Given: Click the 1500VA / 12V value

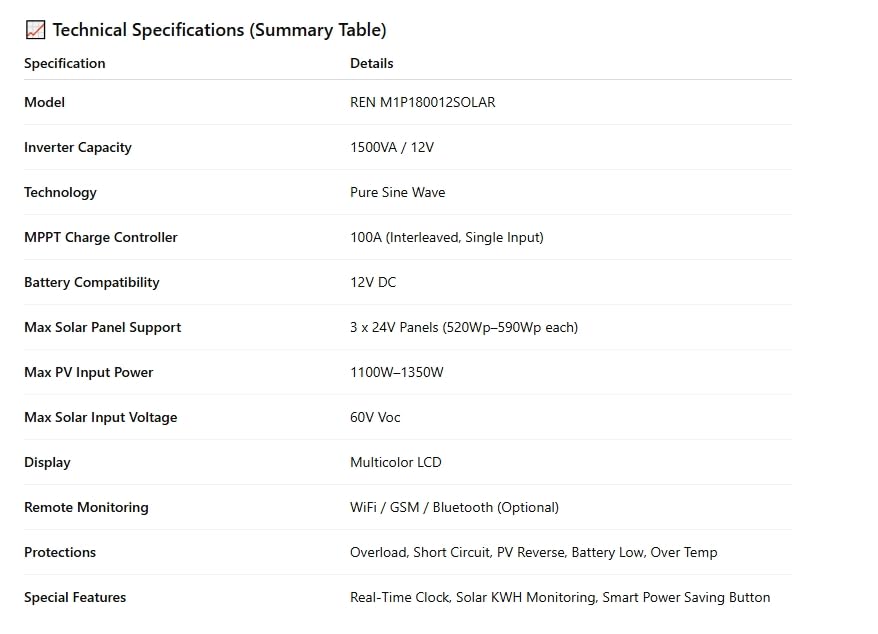Looking at the screenshot, I should click(x=392, y=147).
